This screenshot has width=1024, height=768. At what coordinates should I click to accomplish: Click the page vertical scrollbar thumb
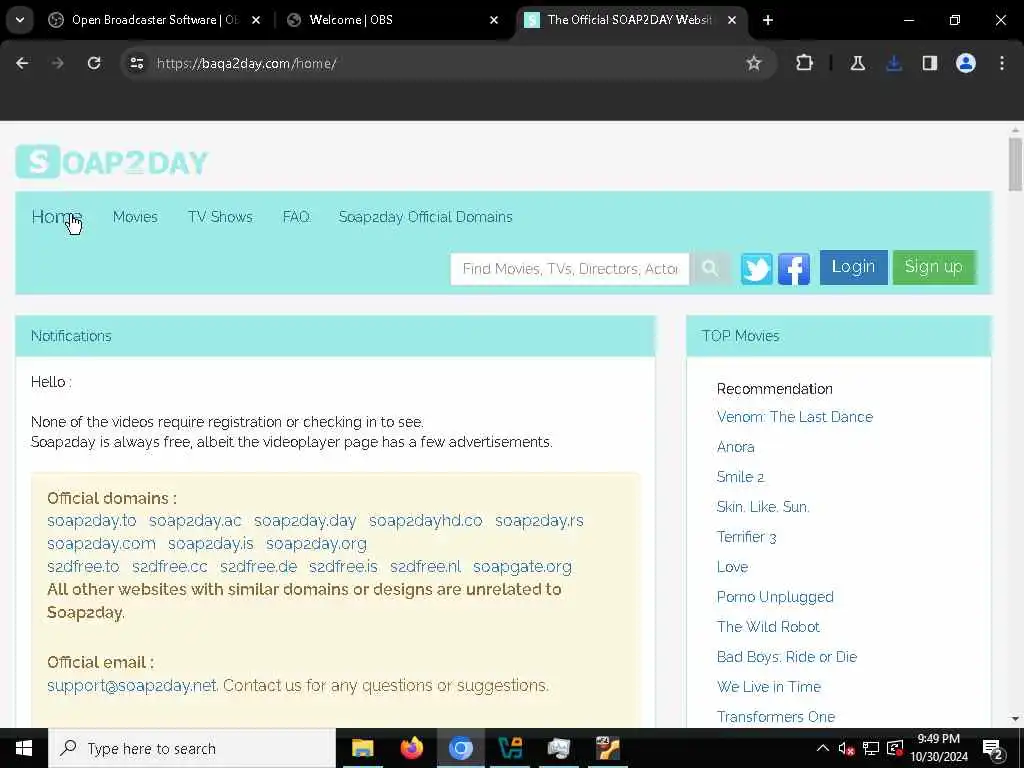pos(1014,164)
